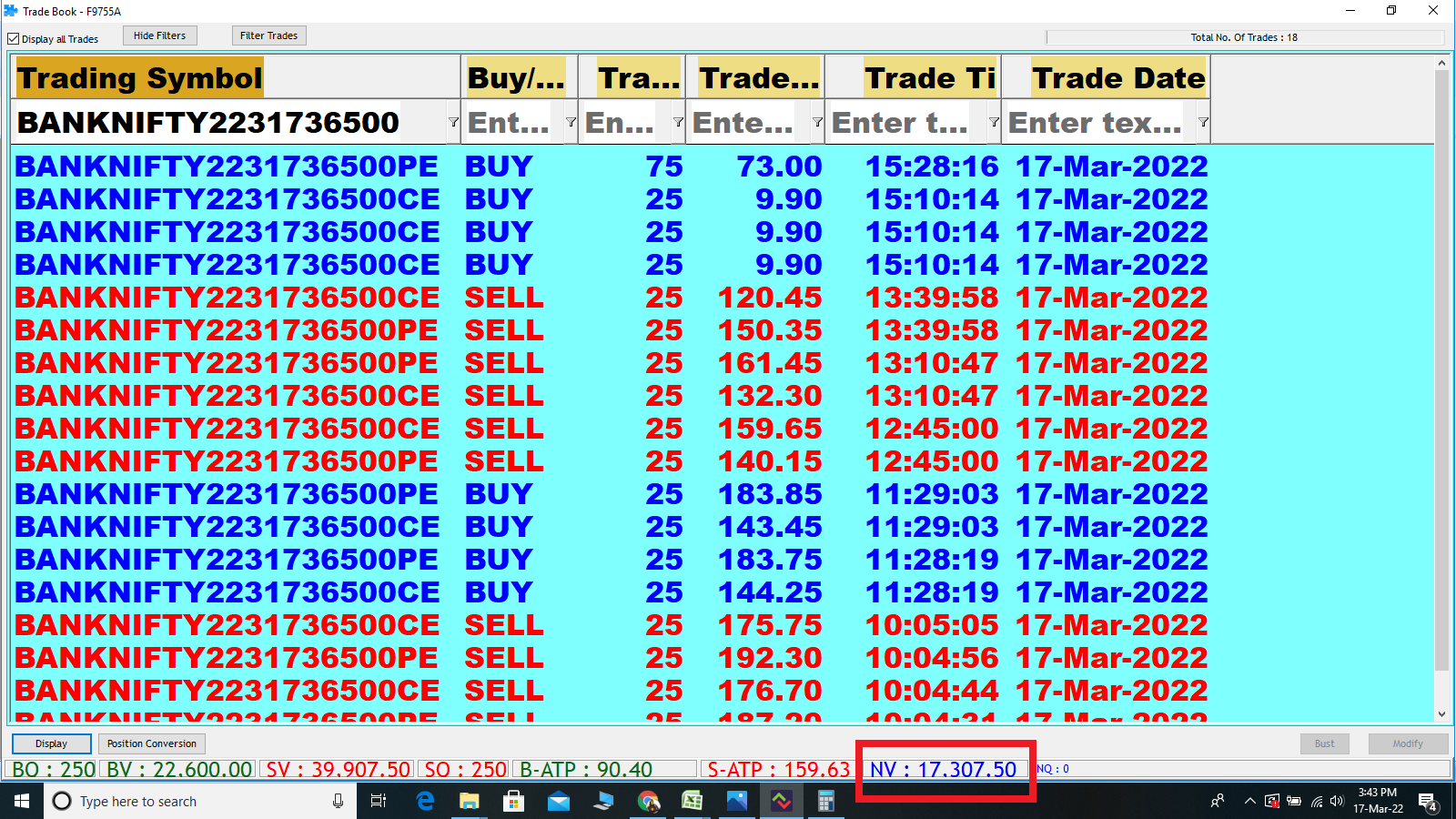Click the microphone icon in search box
This screenshot has height=819, width=1456.
click(x=338, y=801)
